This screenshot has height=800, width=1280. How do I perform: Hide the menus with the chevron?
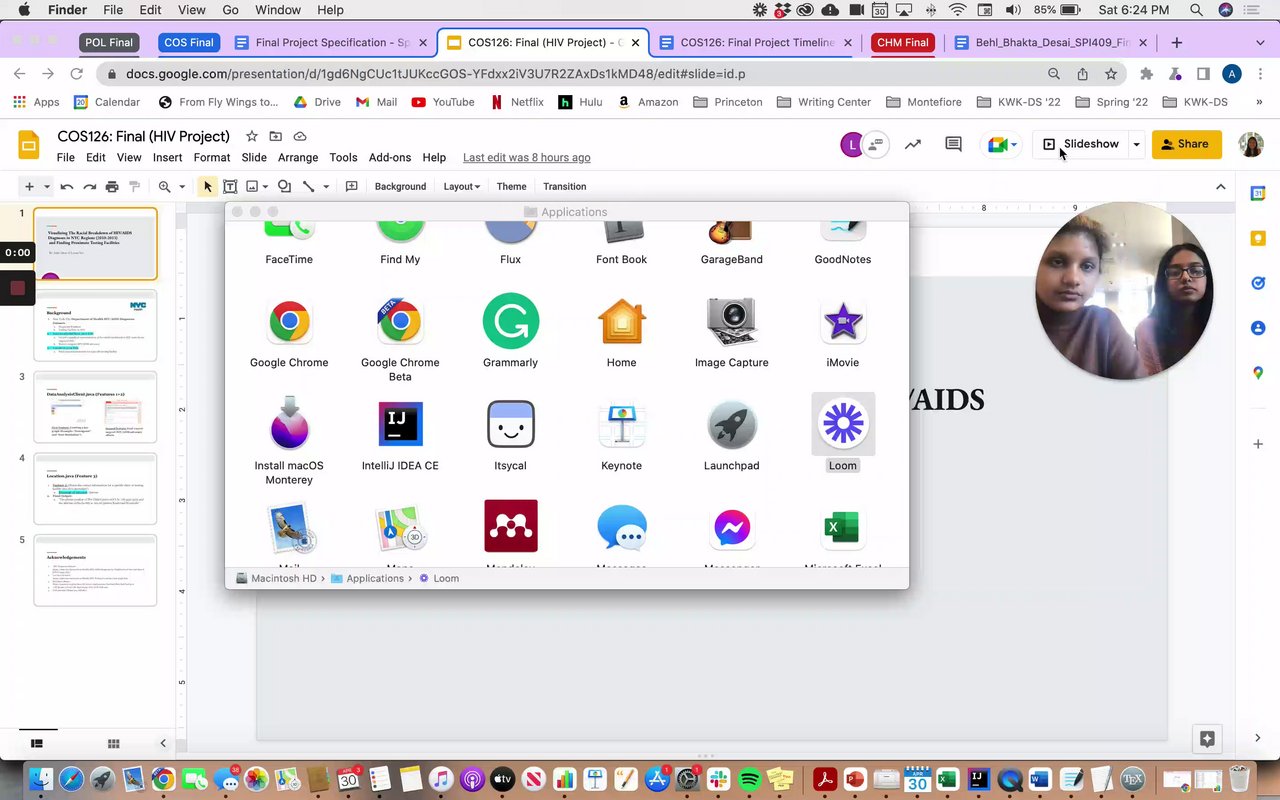click(x=1220, y=187)
